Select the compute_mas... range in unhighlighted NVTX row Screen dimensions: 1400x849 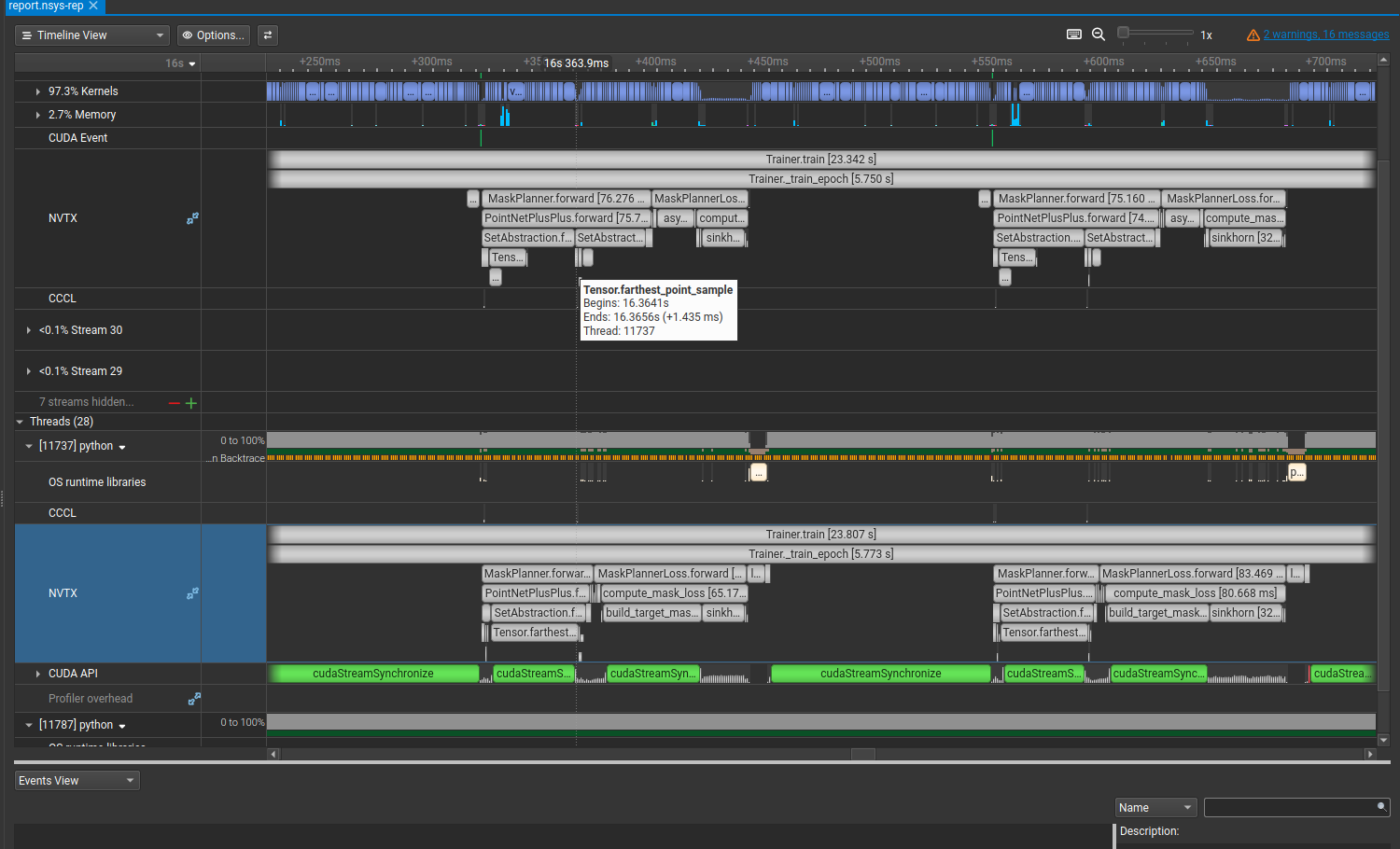pos(1244,218)
